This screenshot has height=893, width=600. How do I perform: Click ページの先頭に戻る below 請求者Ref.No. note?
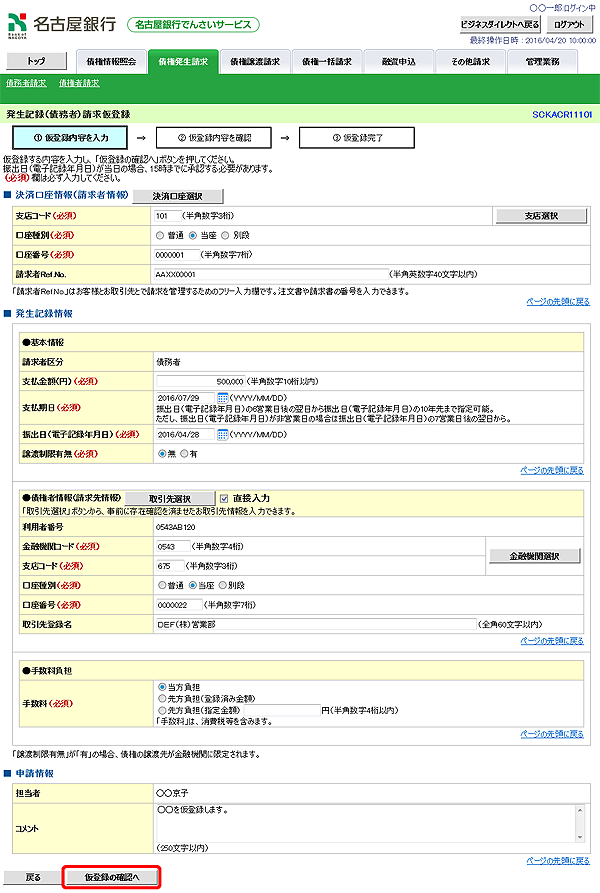click(x=558, y=302)
